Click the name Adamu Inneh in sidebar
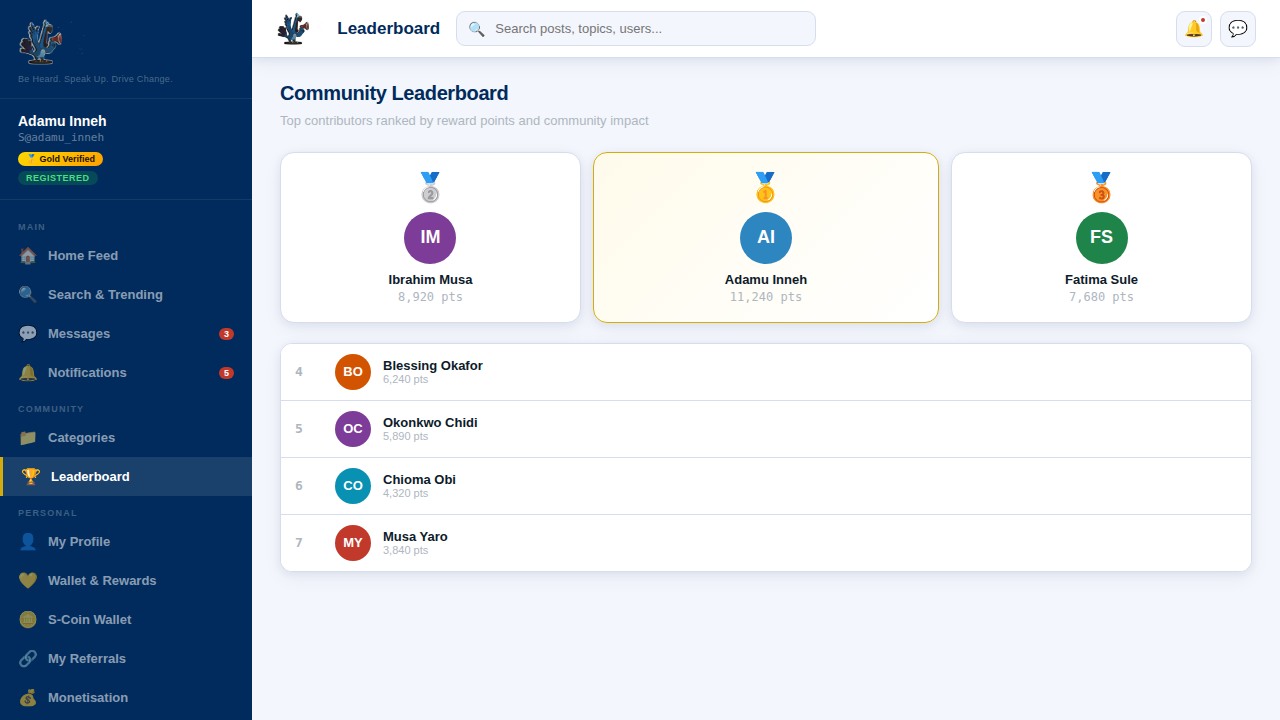The width and height of the screenshot is (1280, 720). point(62,122)
